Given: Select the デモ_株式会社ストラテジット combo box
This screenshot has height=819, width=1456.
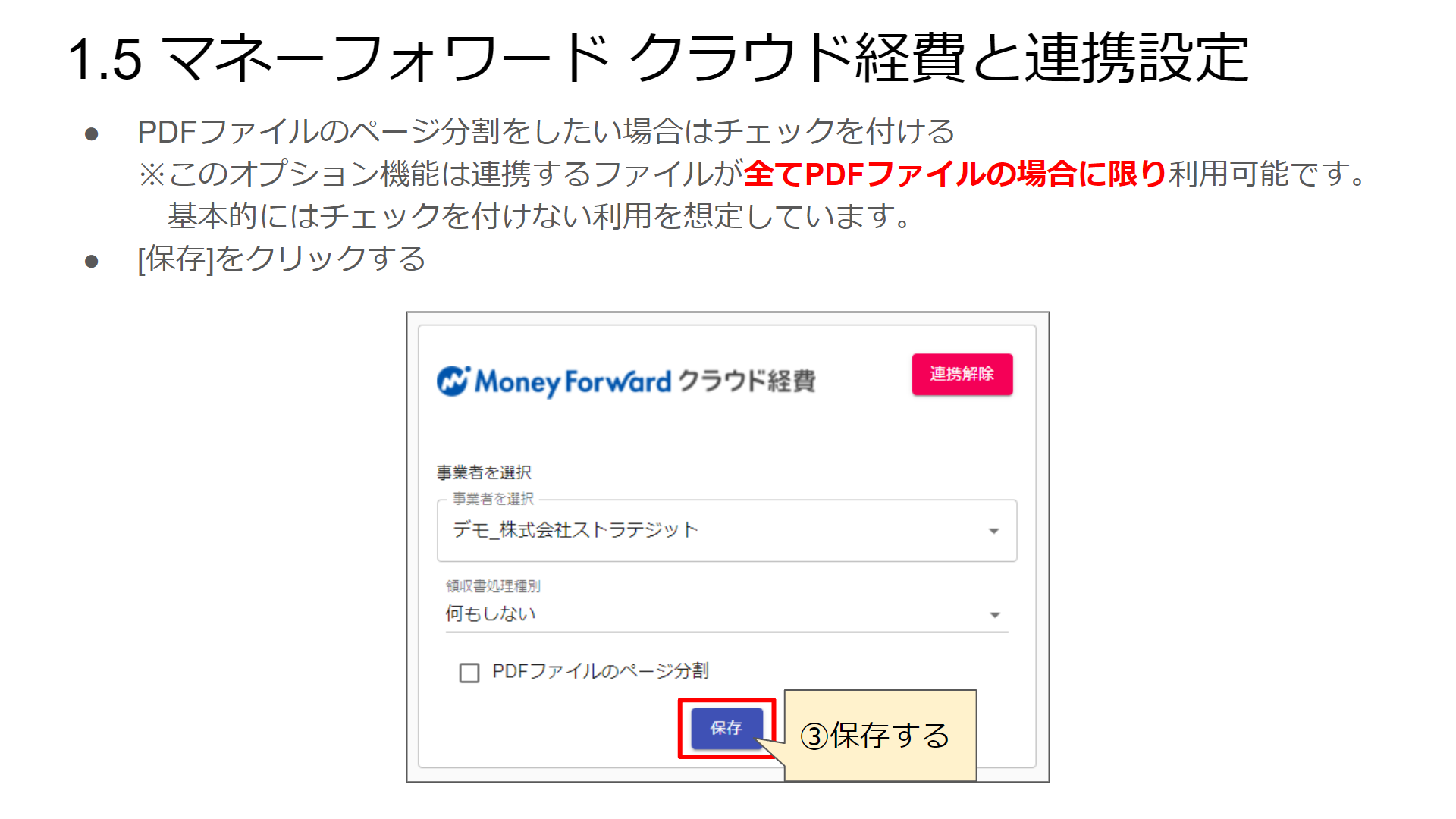Looking at the screenshot, I should click(726, 530).
